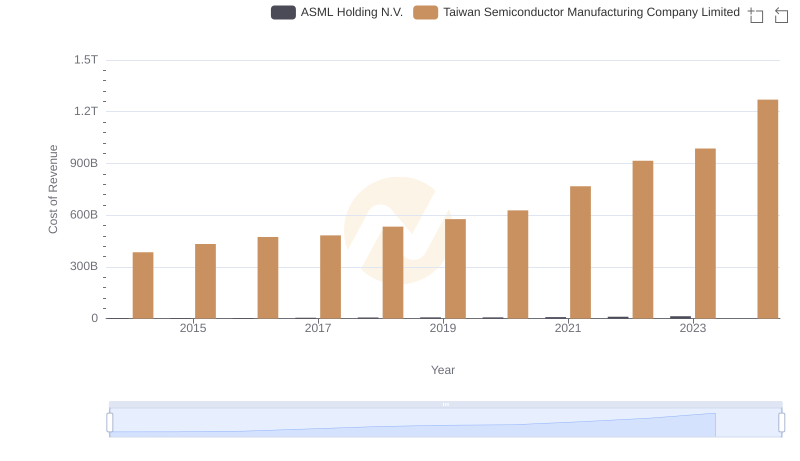The image size is (800, 461).
Task: Click the 2023 x-axis label
Action: [693, 328]
